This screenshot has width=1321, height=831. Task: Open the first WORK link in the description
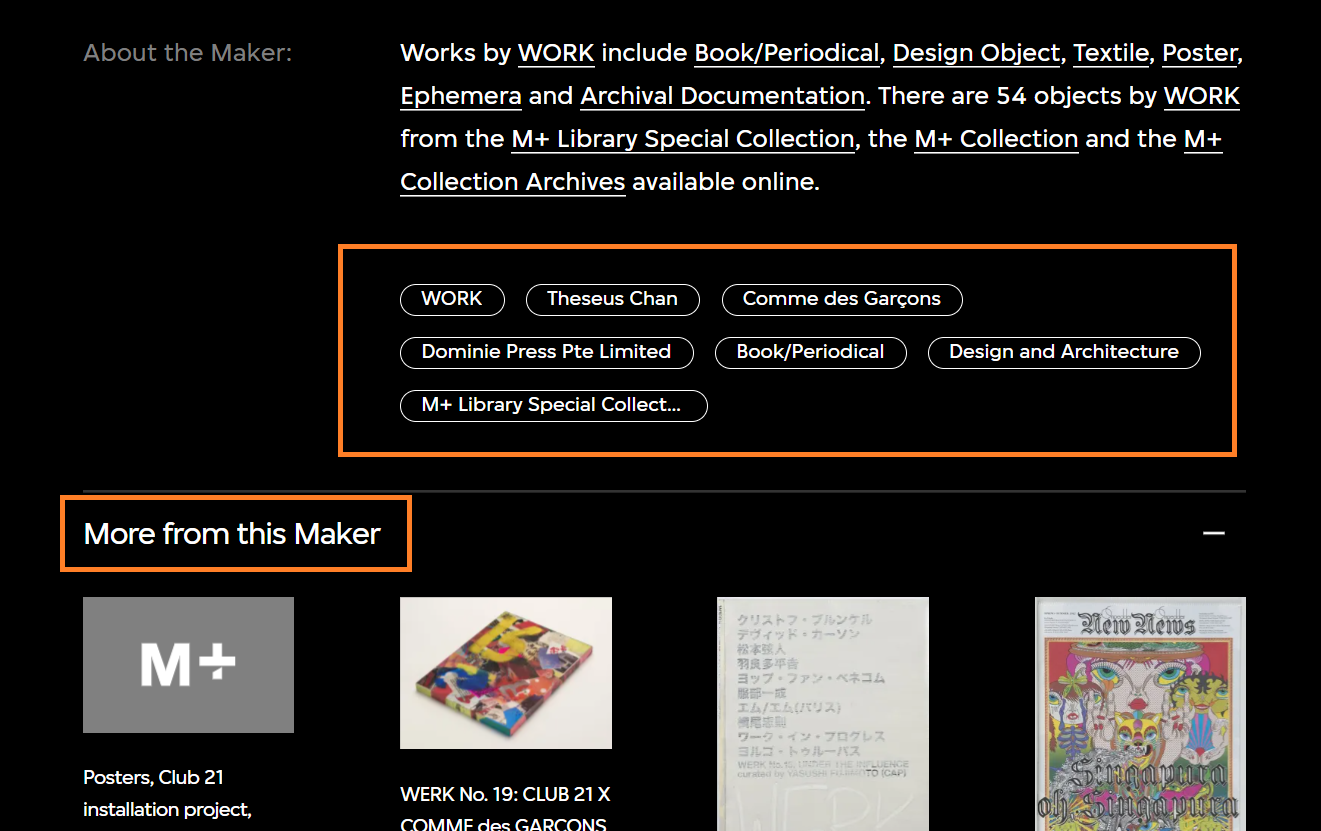556,53
